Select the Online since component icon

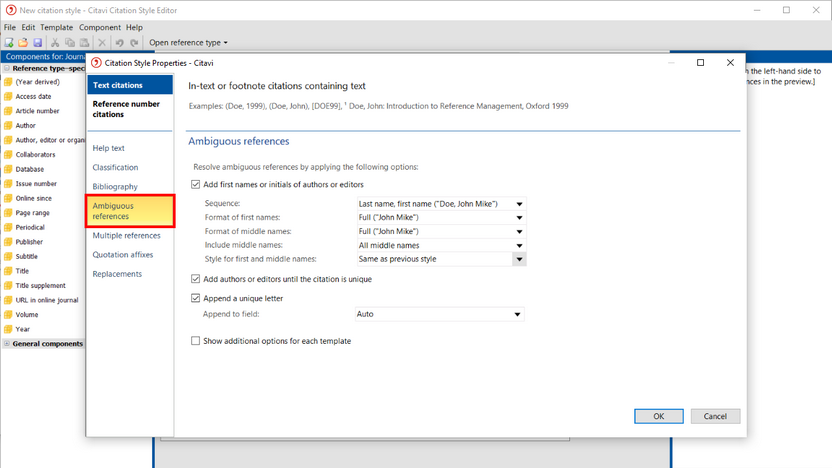(8, 198)
